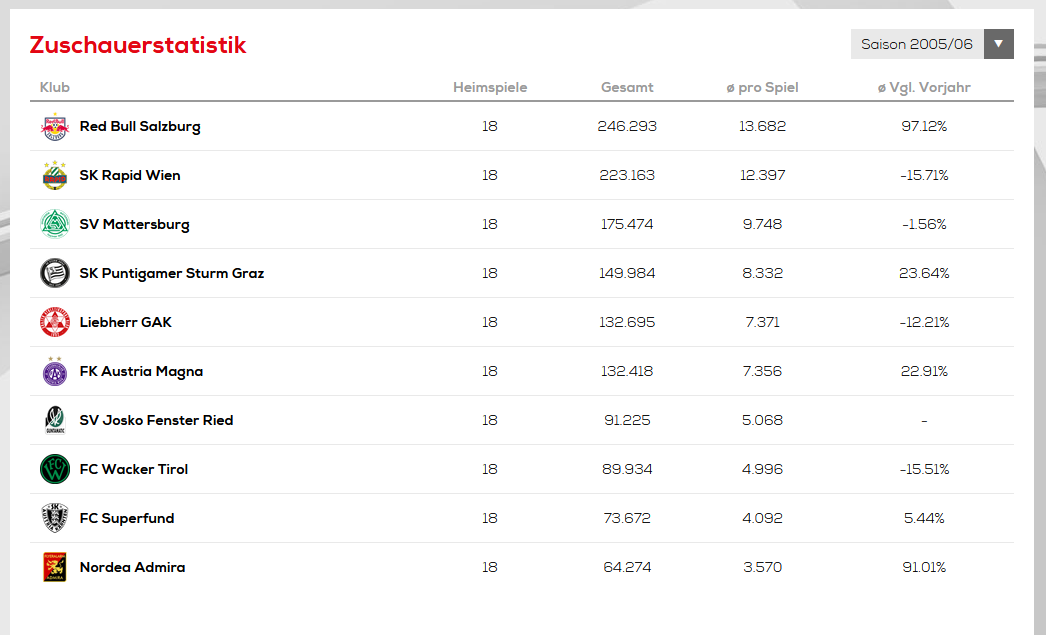Open the FC Superfund club link

(x=127, y=518)
